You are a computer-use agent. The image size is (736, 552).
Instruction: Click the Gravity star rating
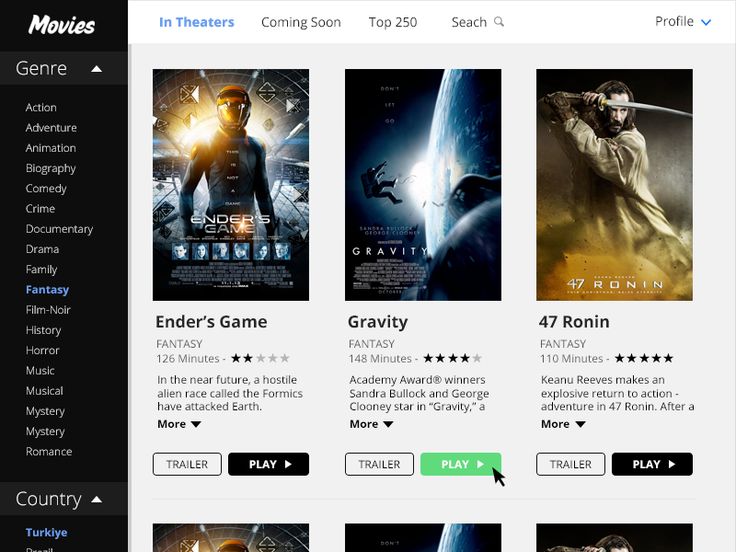(452, 359)
